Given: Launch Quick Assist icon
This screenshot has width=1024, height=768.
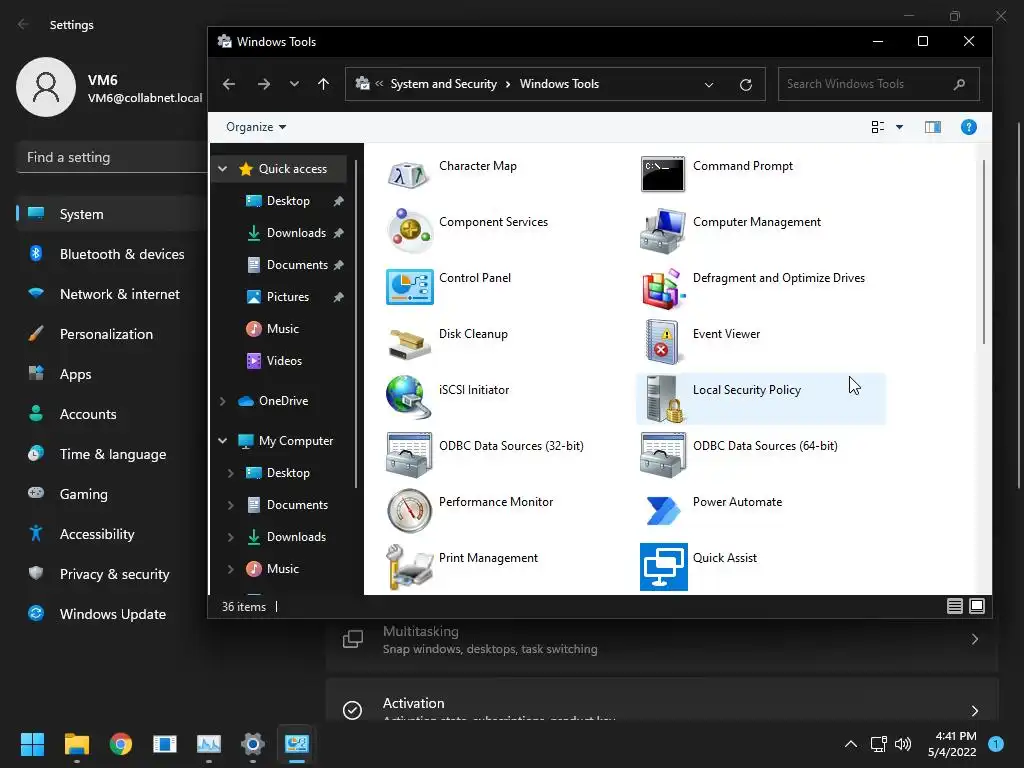Looking at the screenshot, I should tap(663, 567).
